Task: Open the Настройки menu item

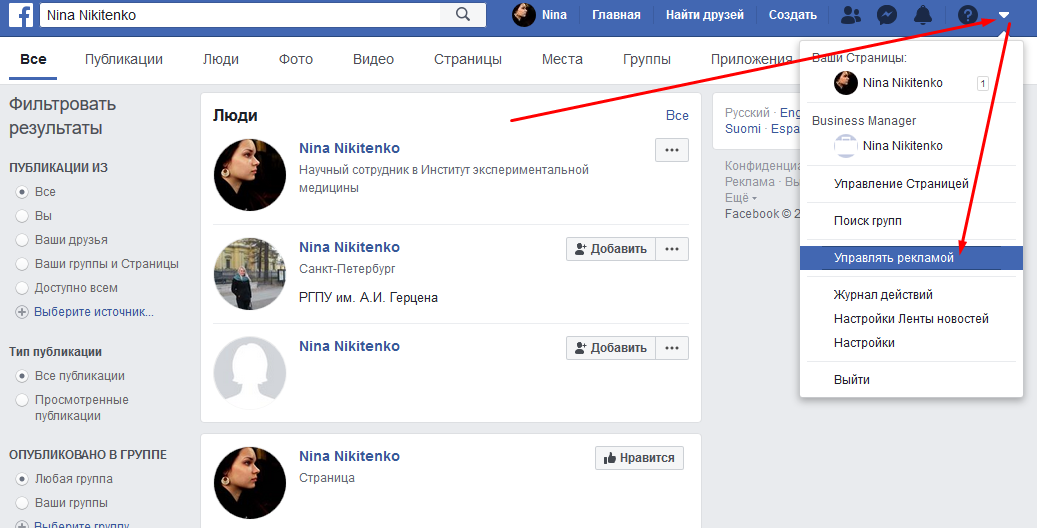Action: coord(911,343)
